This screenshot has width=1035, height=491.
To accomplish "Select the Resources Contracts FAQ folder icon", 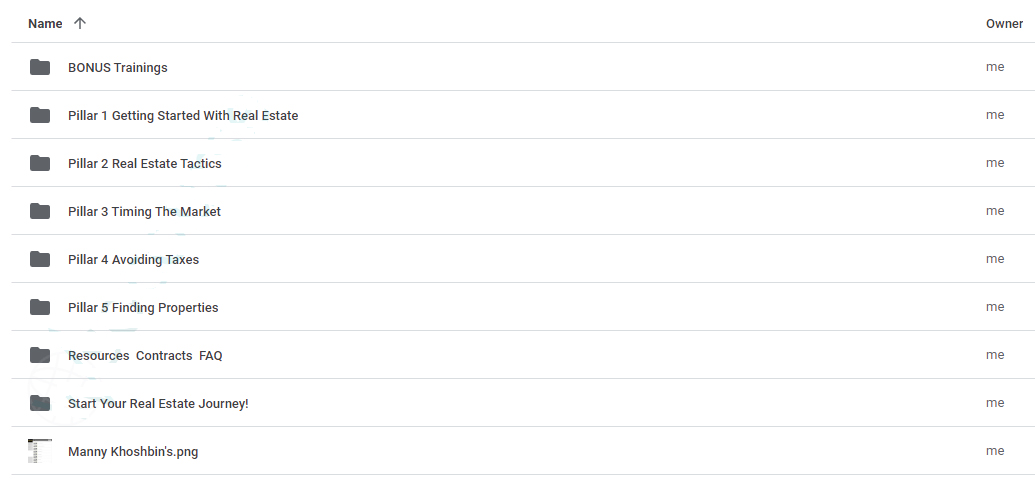I will 40,355.
